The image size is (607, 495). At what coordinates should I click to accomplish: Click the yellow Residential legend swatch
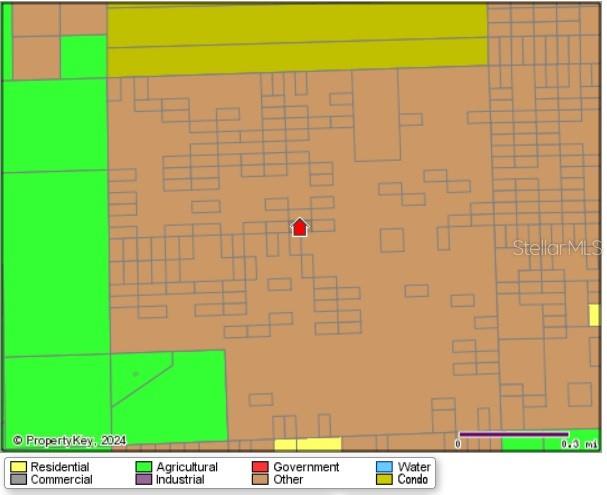18,467
